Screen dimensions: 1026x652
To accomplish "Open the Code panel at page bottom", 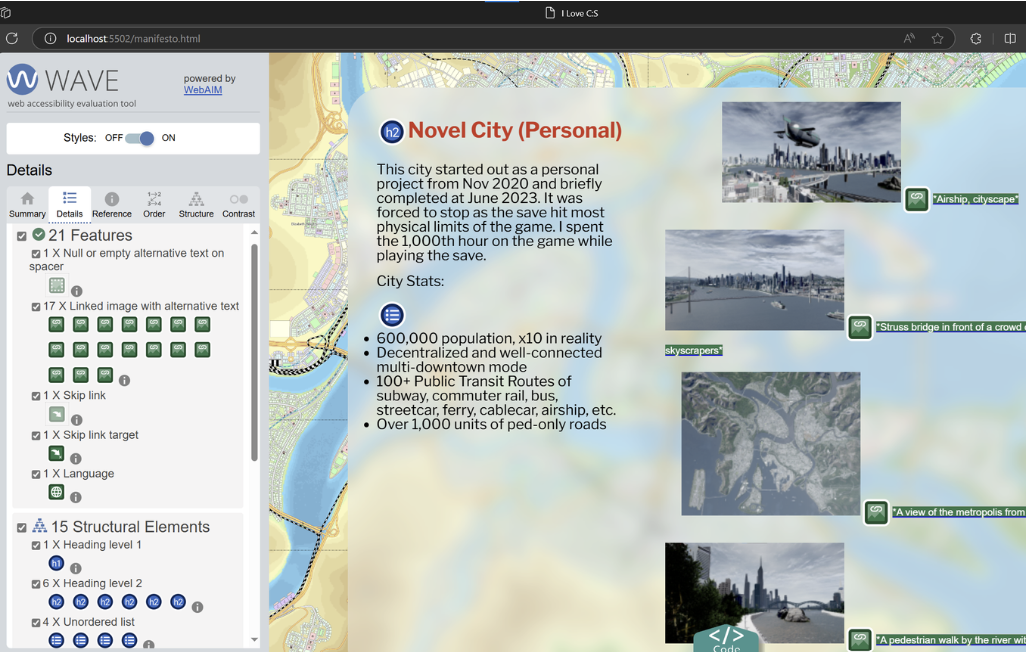I will pos(726,638).
